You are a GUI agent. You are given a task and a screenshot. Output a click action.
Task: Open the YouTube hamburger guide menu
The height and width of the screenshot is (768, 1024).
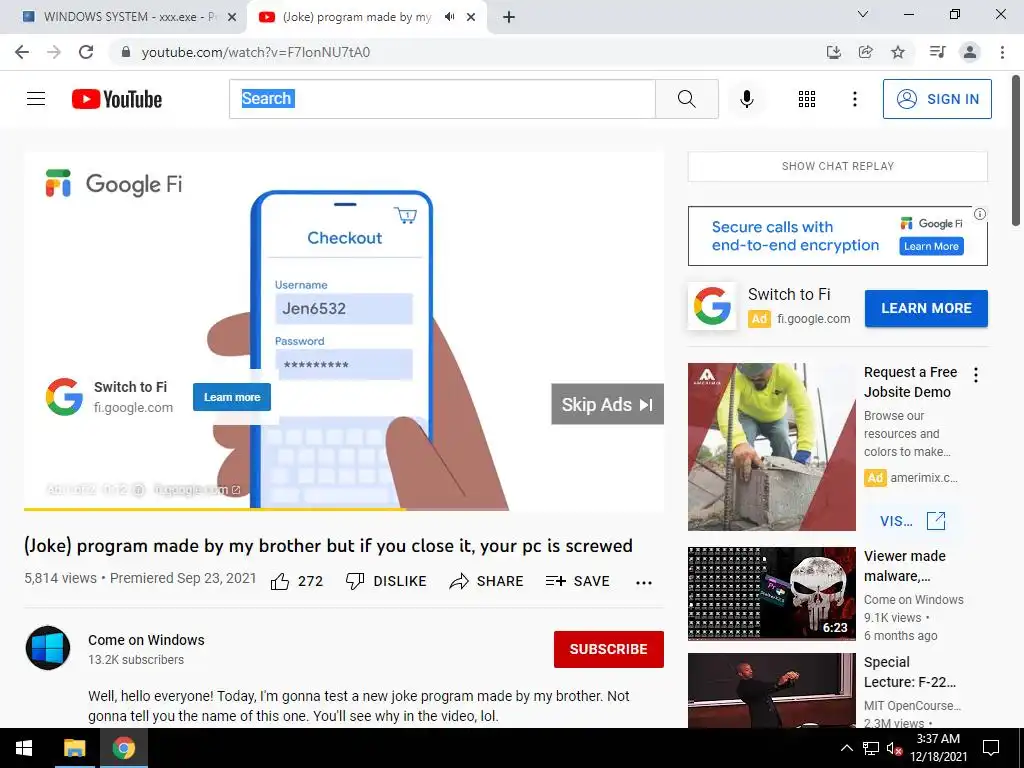pos(36,99)
